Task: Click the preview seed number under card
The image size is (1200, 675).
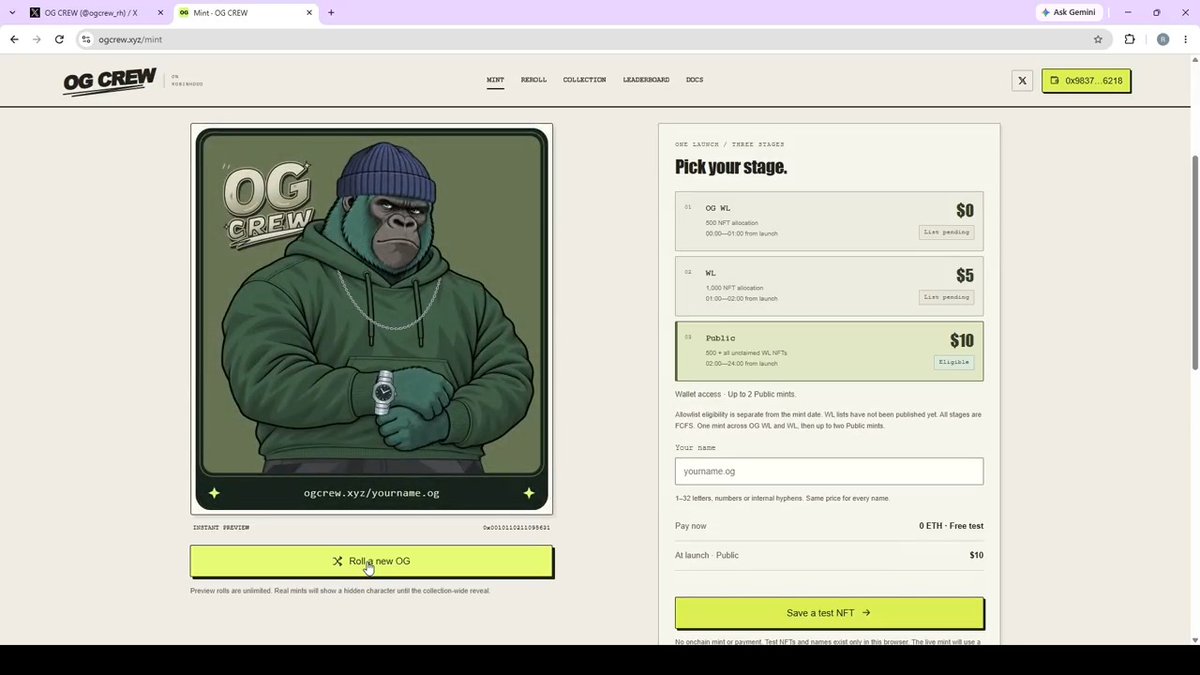Action: click(x=516, y=527)
